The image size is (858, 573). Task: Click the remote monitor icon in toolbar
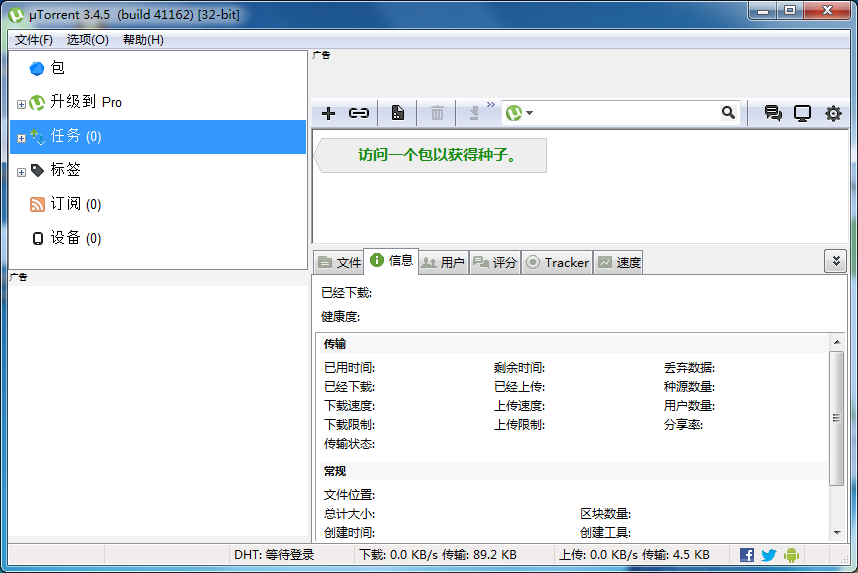[x=802, y=113]
